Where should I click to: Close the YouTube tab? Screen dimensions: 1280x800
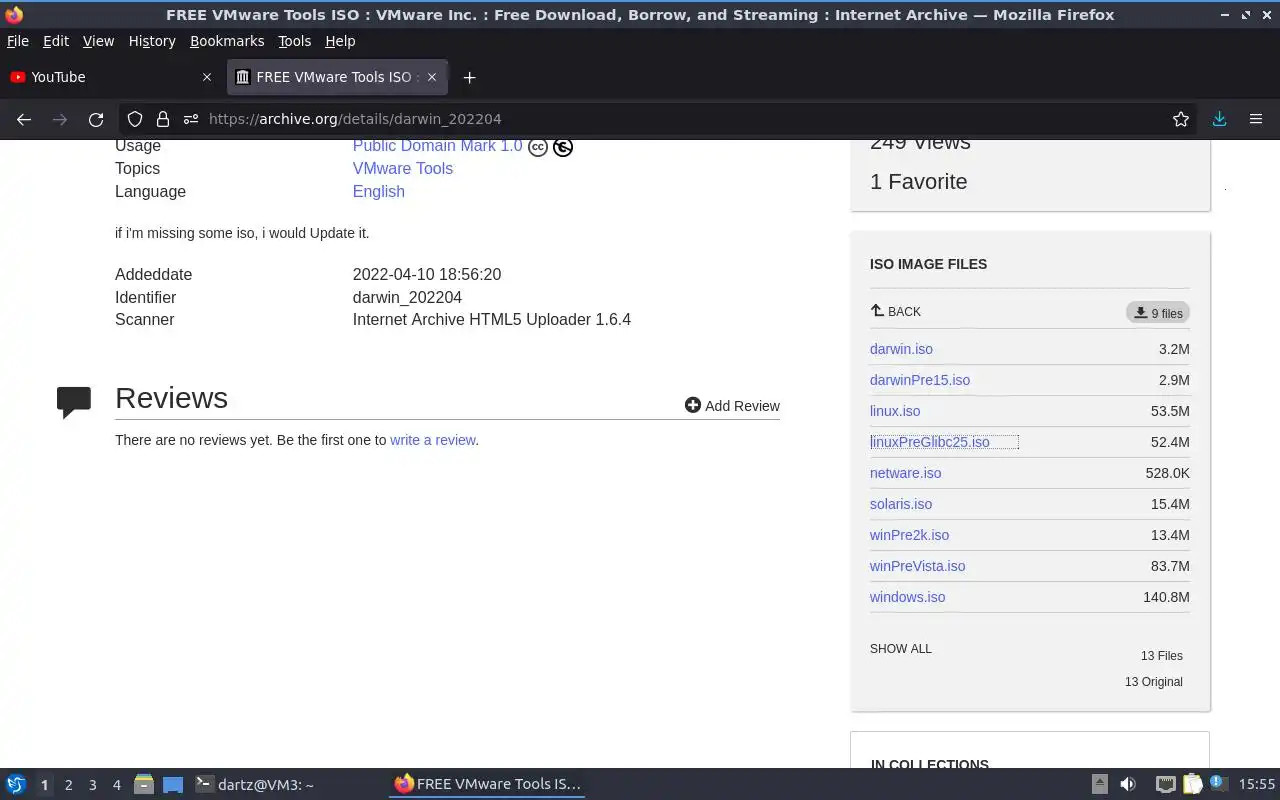[207, 77]
